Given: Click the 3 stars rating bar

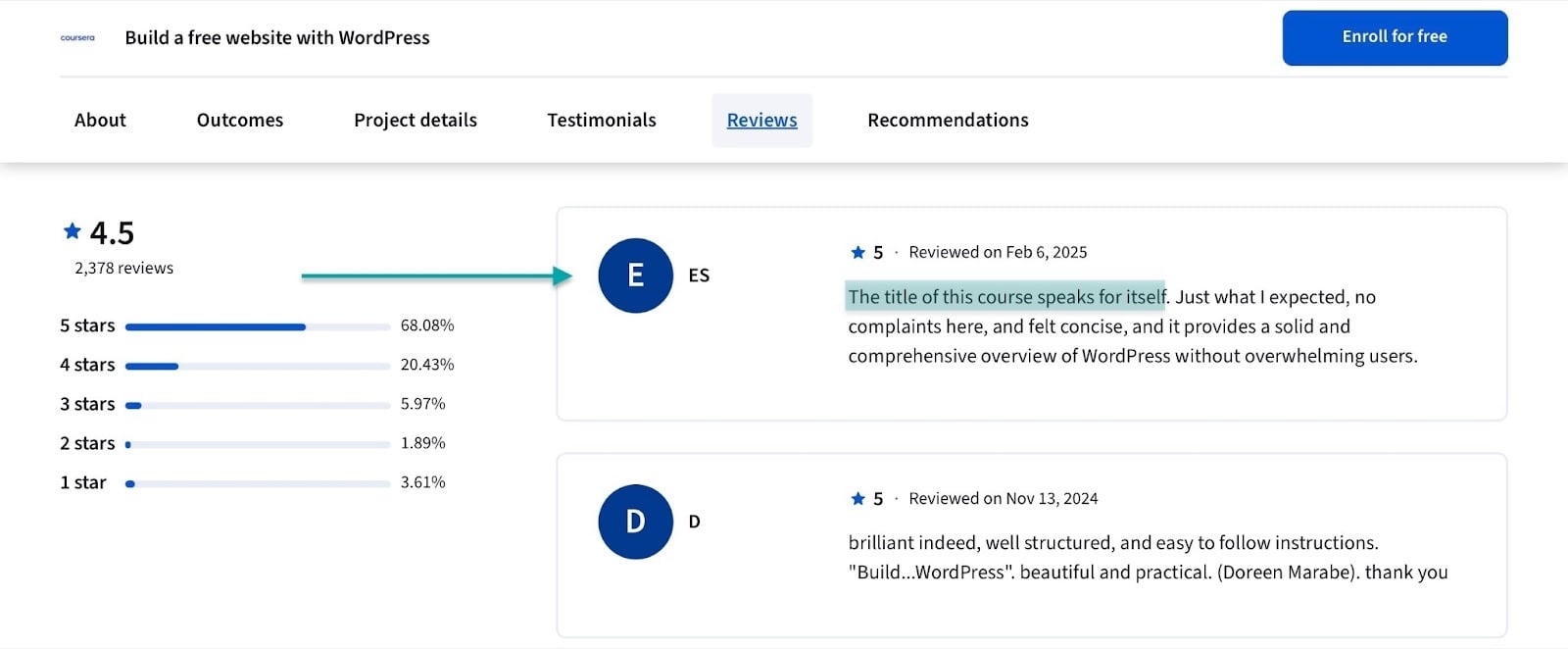Looking at the screenshot, I should coord(258,405).
